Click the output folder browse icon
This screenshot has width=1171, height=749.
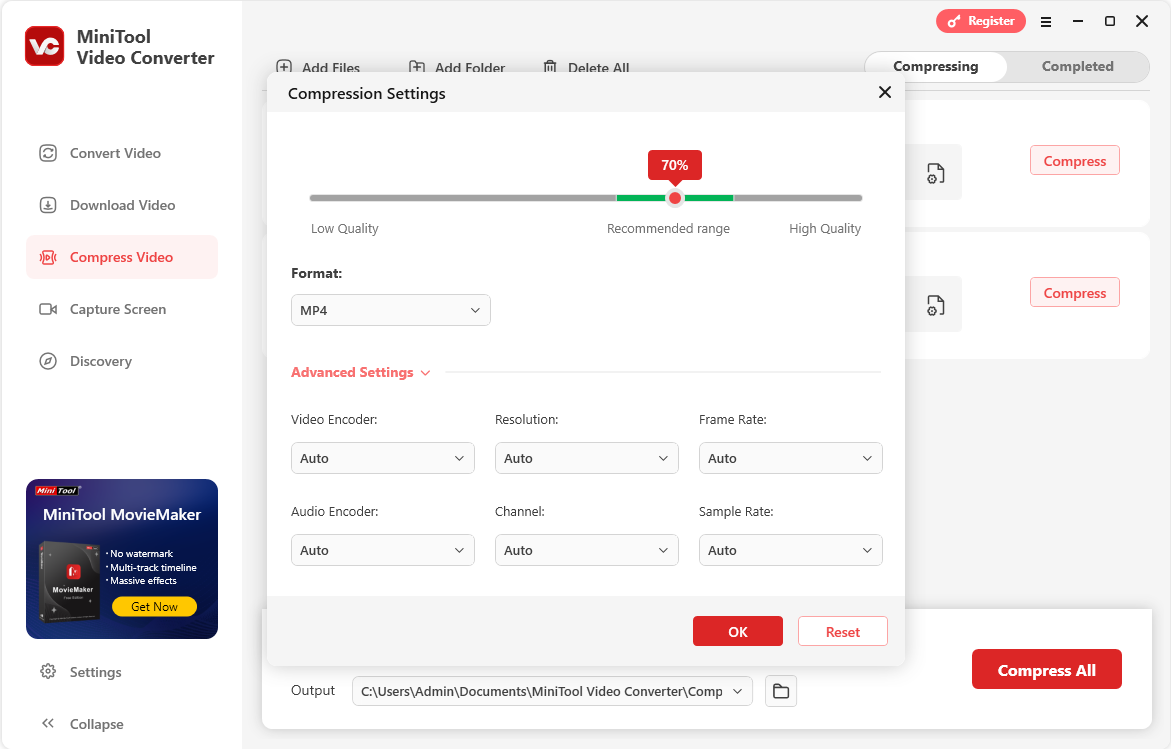[x=781, y=691]
